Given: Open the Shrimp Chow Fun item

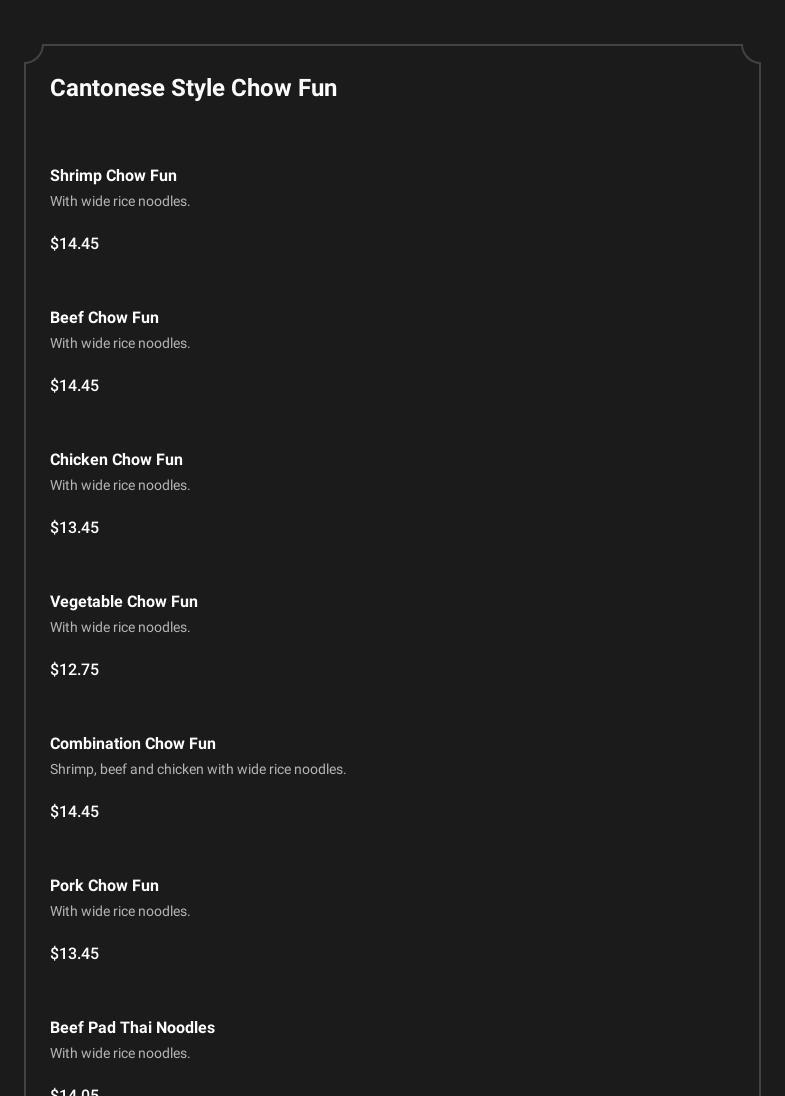Looking at the screenshot, I should [x=113, y=176].
